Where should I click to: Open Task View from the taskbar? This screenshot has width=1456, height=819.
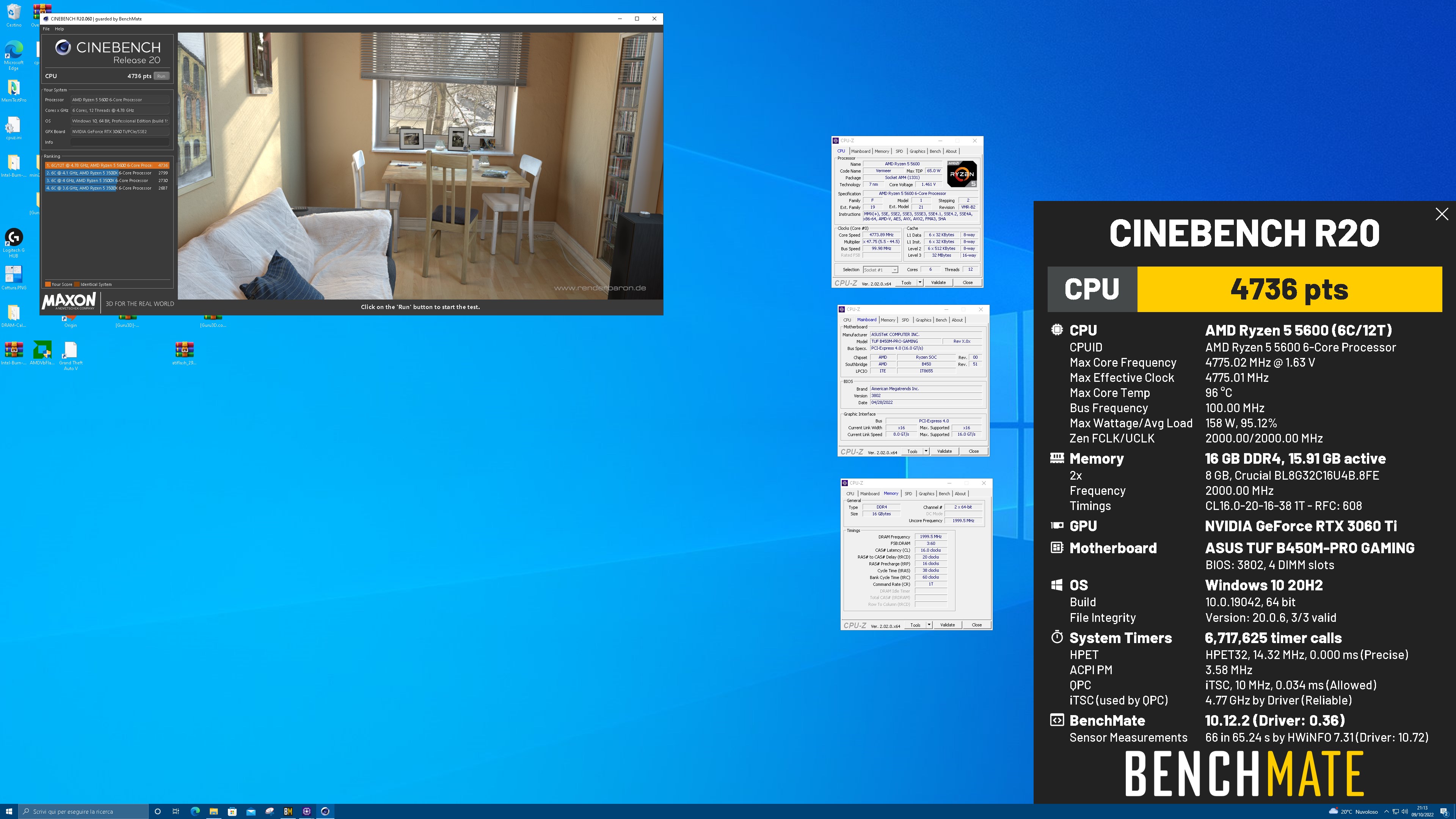(176, 811)
